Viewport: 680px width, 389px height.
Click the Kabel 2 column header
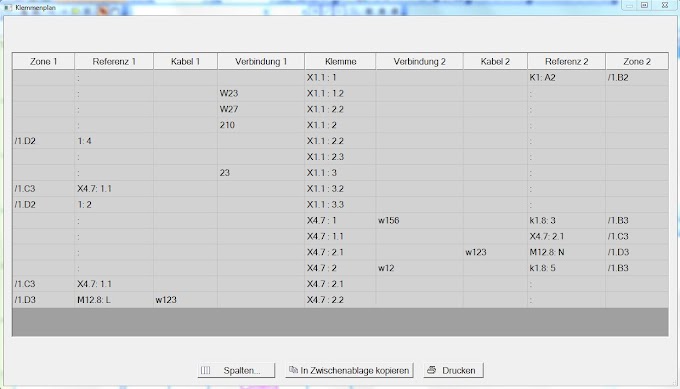click(x=495, y=61)
